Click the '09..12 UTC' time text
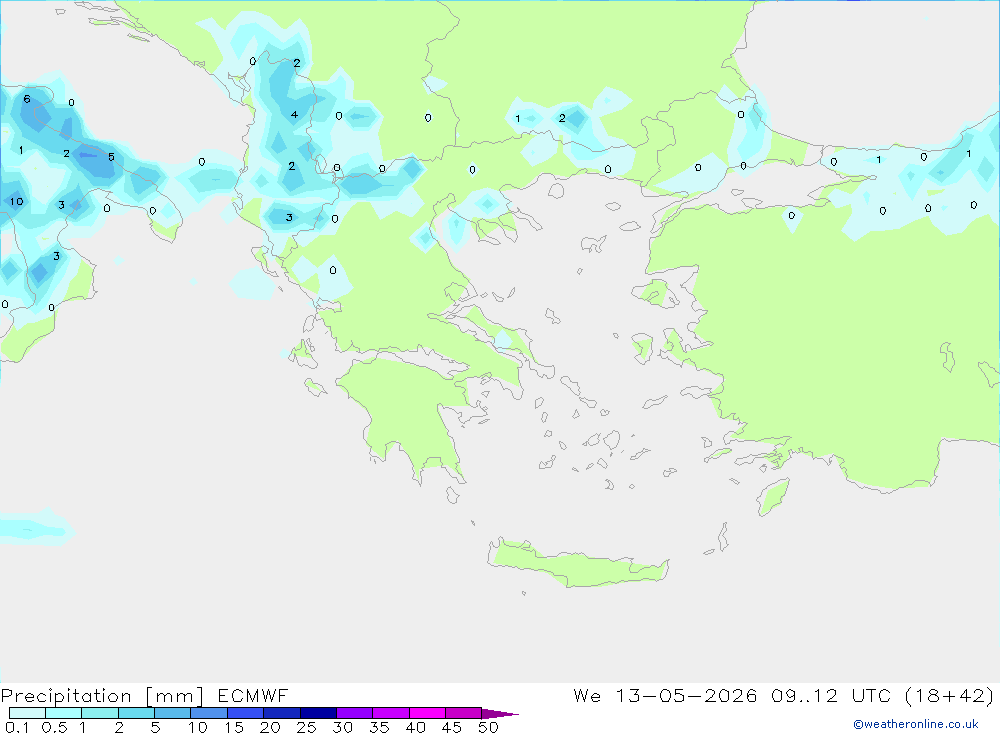Image resolution: width=1000 pixels, height=733 pixels. tap(831, 695)
